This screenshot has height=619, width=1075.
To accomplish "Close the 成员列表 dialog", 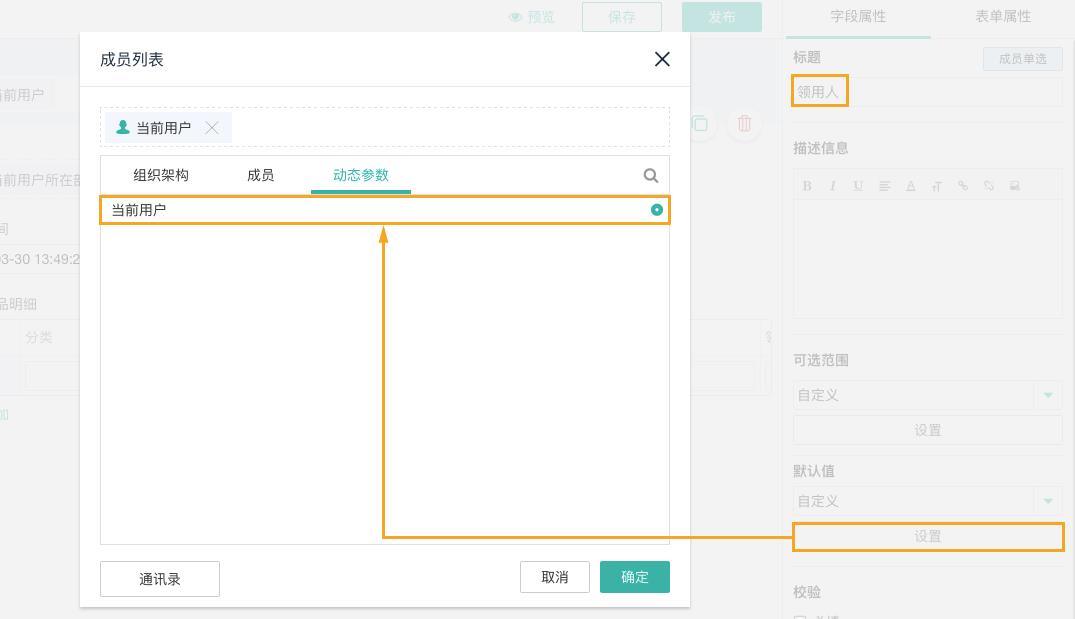I will (662, 60).
